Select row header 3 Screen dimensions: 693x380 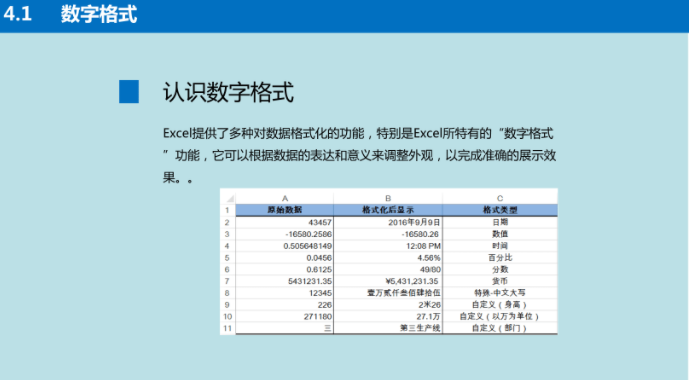[x=228, y=234]
